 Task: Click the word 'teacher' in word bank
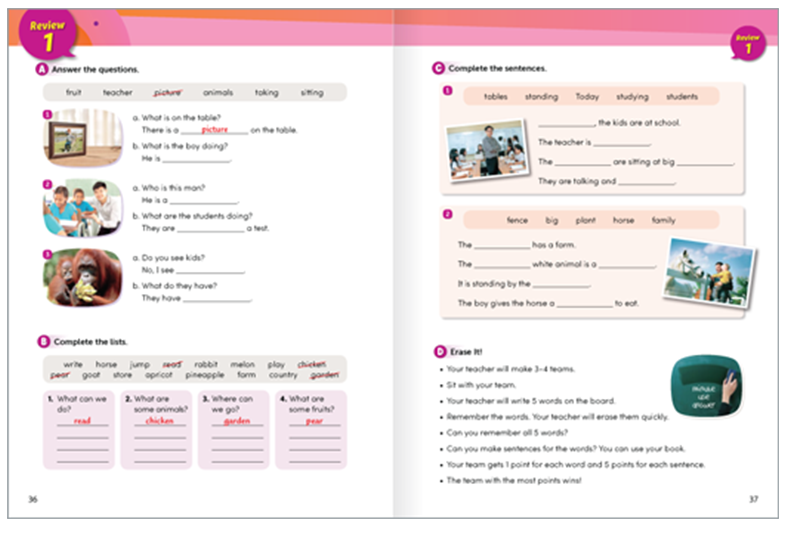click(118, 92)
